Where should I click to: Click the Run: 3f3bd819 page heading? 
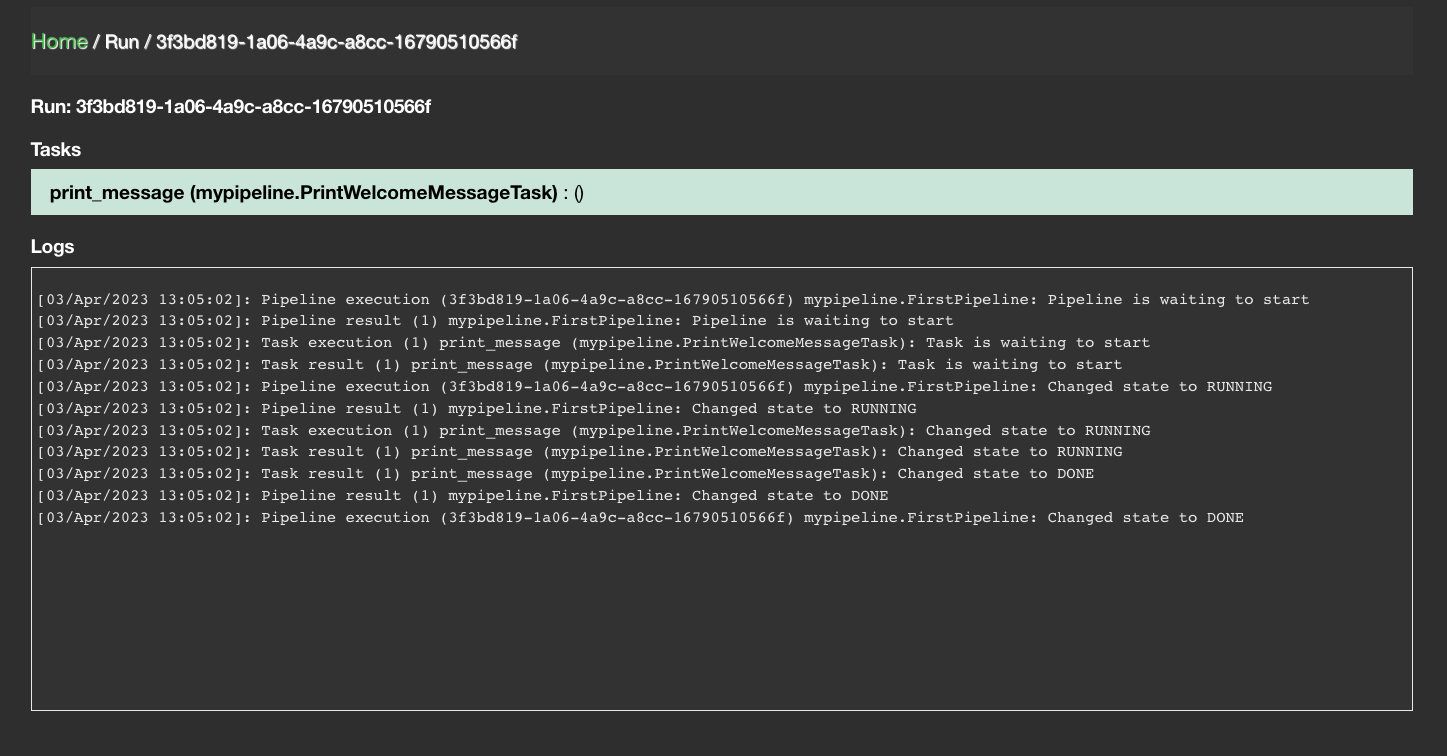(231, 106)
